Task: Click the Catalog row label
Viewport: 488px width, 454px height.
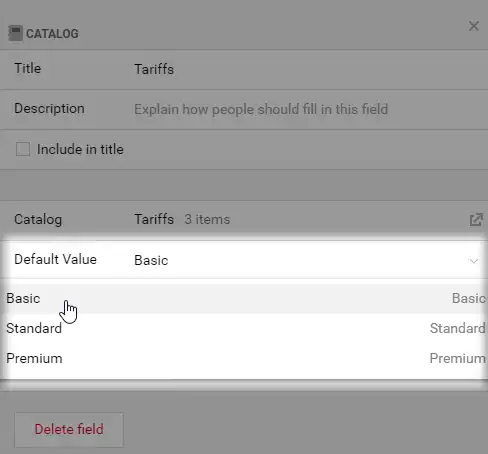Action: pyautogui.click(x=38, y=219)
